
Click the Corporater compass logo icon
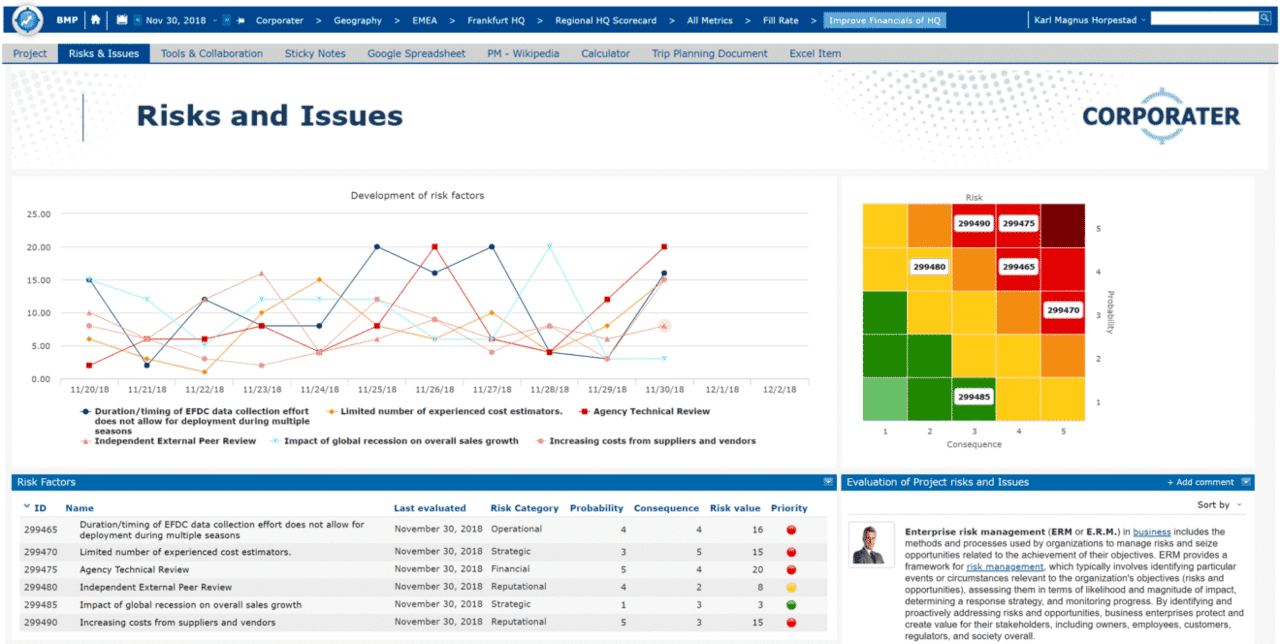[x=27, y=19]
